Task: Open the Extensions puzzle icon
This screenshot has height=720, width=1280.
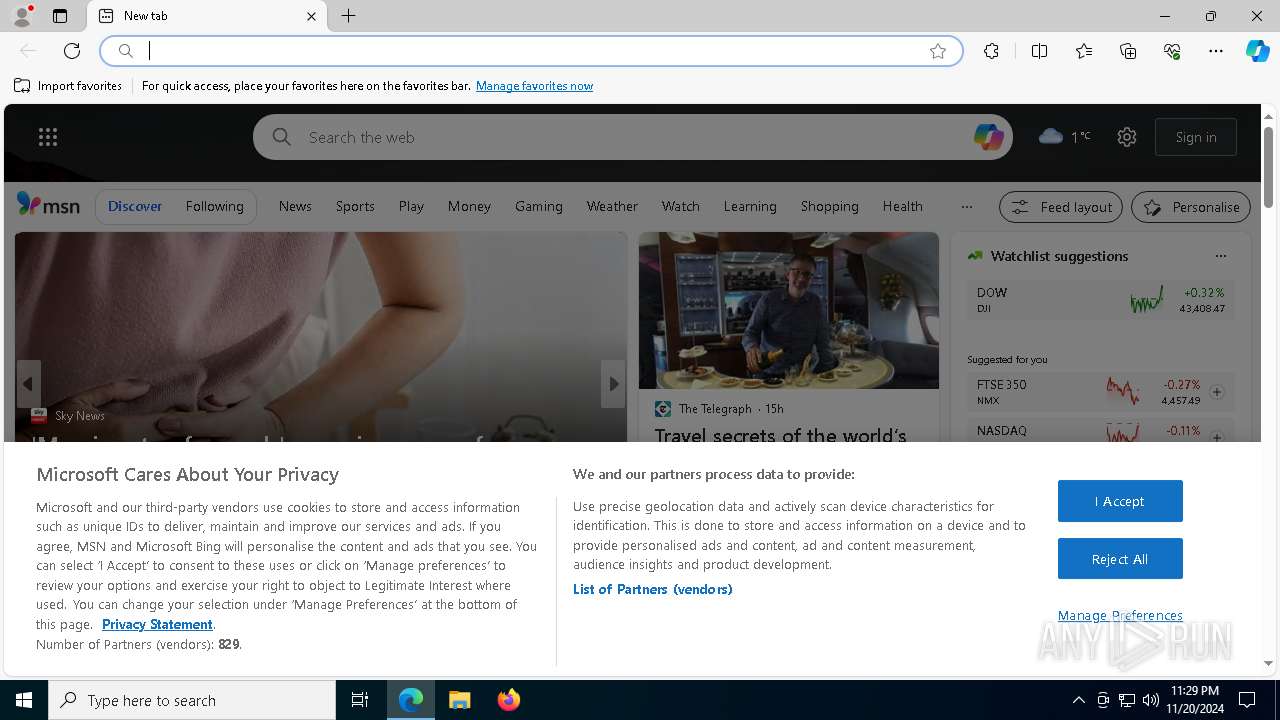Action: (x=991, y=51)
